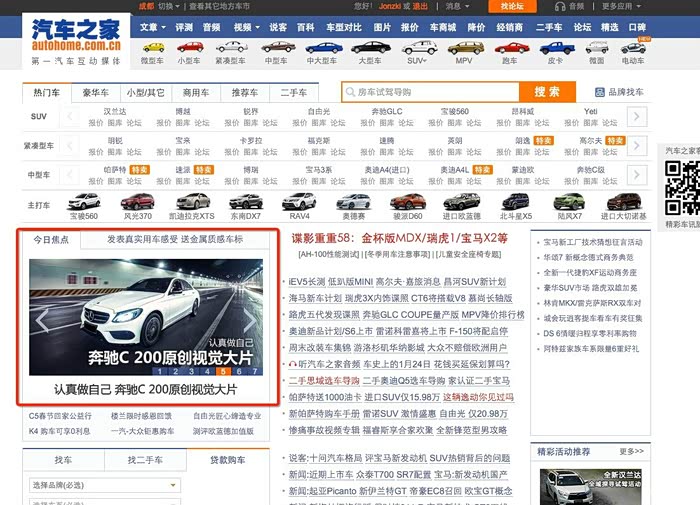Click the 陆风X7 green car thumbnail

tap(569, 201)
